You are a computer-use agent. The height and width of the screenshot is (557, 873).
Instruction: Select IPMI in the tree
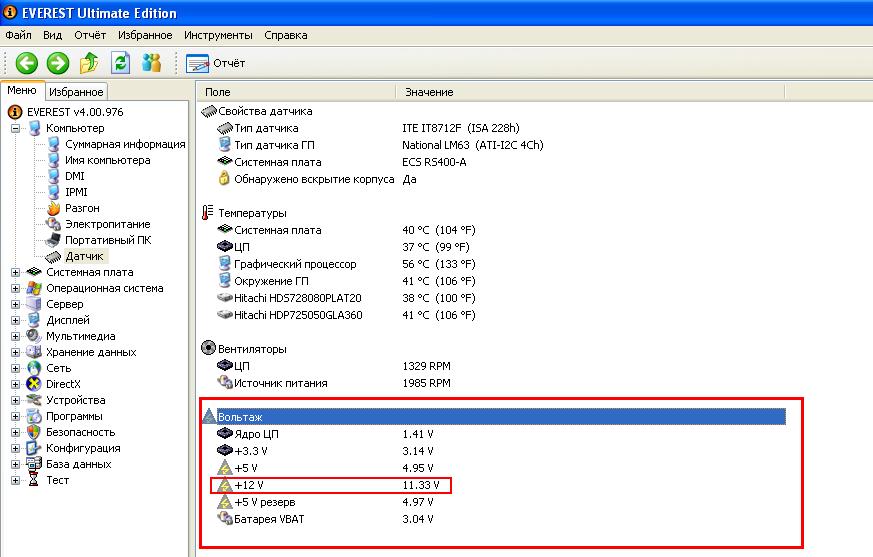[76, 192]
